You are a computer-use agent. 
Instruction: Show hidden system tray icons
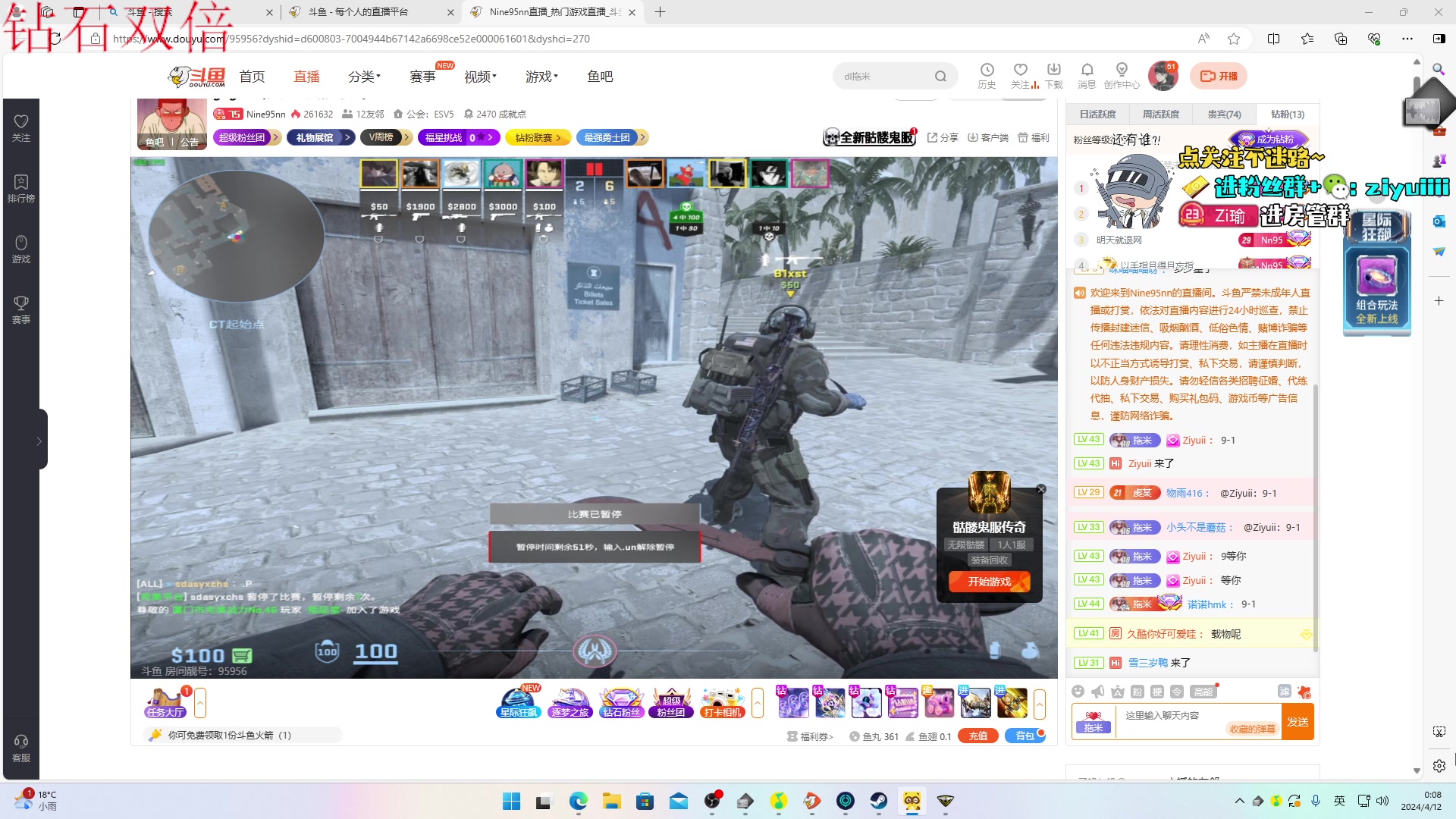1239,801
